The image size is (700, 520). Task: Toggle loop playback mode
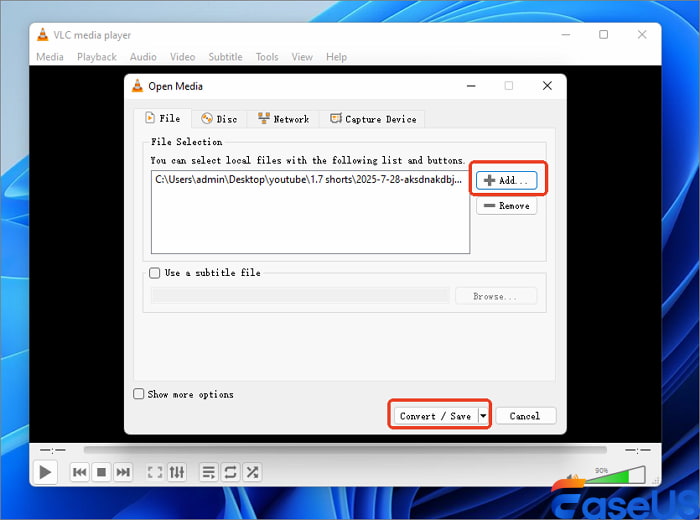230,472
